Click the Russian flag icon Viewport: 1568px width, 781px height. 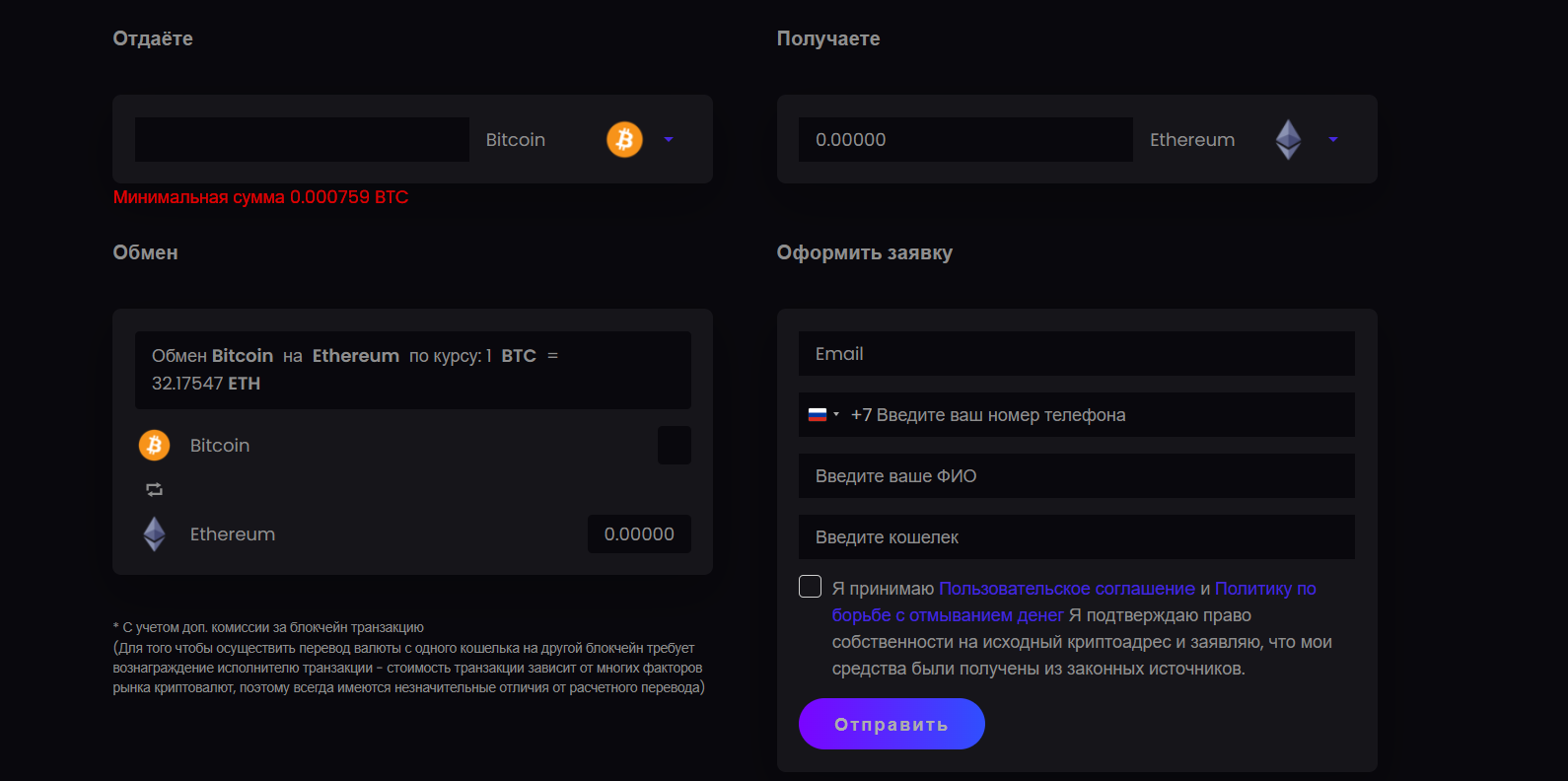pyautogui.click(x=817, y=415)
